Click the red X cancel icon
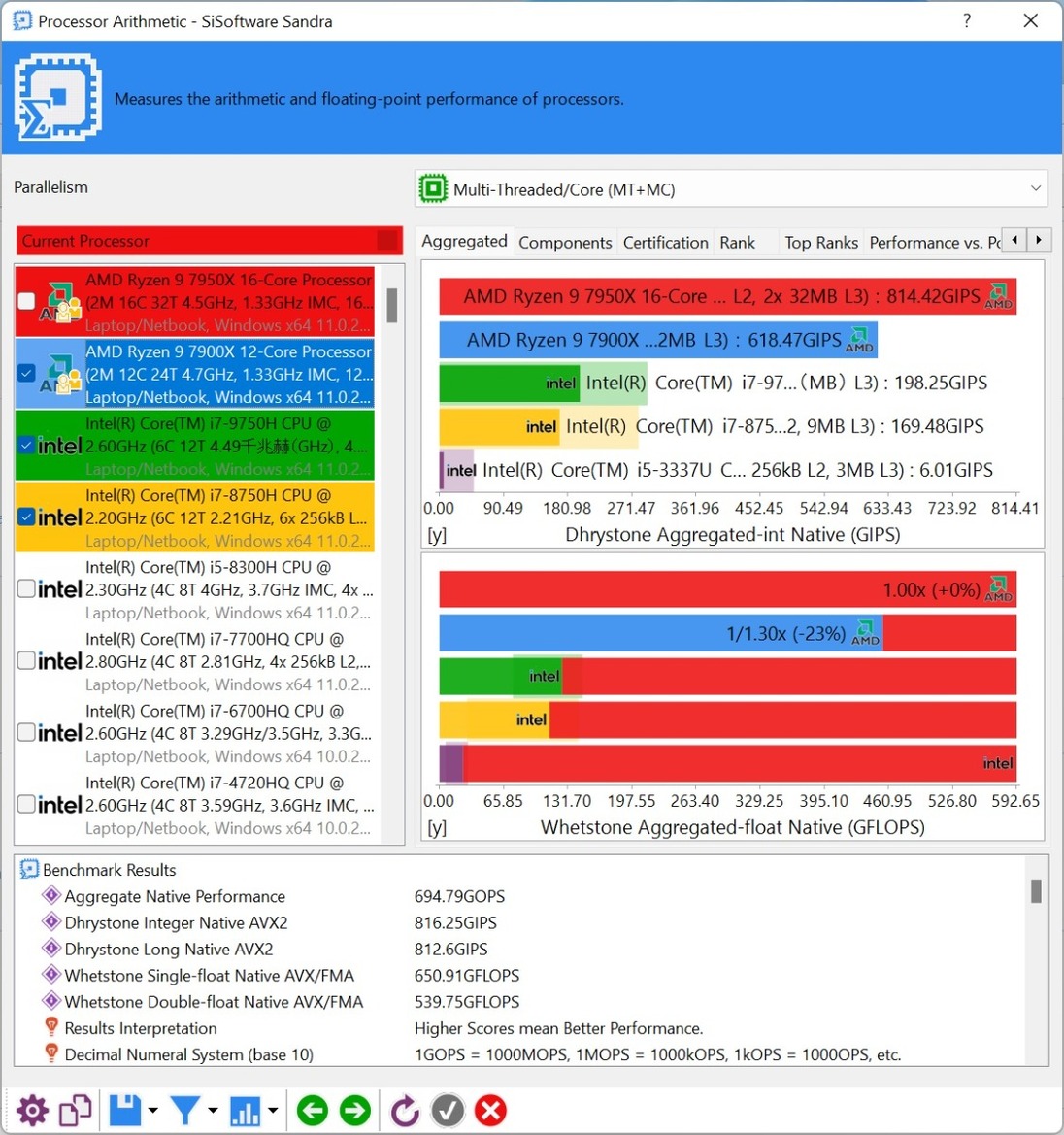 [491, 1111]
